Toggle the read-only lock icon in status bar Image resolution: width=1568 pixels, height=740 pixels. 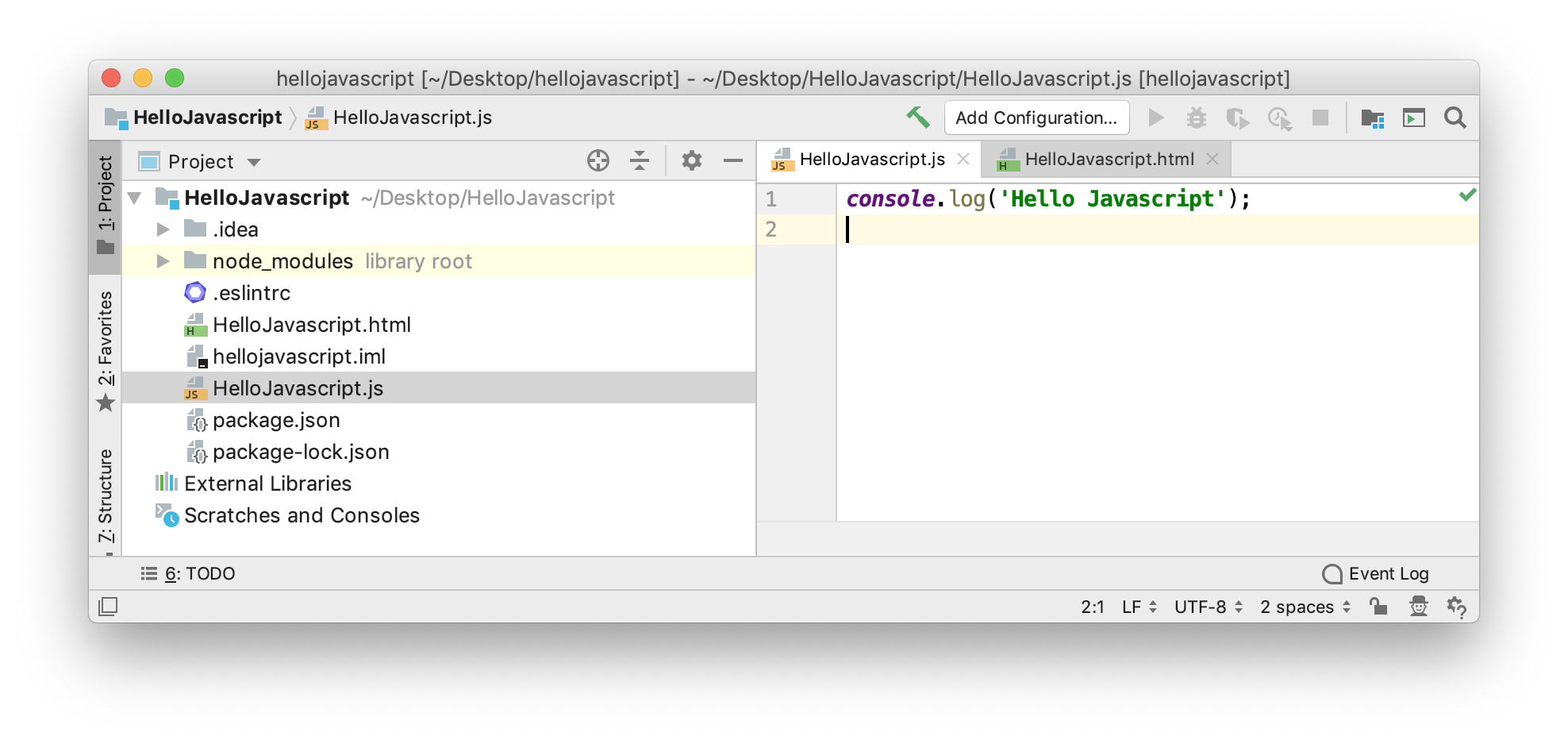point(1378,607)
